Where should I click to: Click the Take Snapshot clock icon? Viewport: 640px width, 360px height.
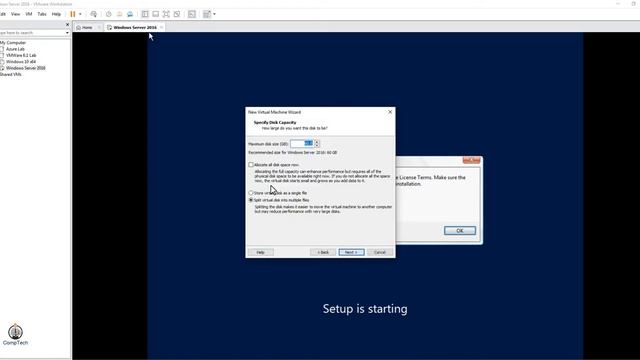pos(109,14)
